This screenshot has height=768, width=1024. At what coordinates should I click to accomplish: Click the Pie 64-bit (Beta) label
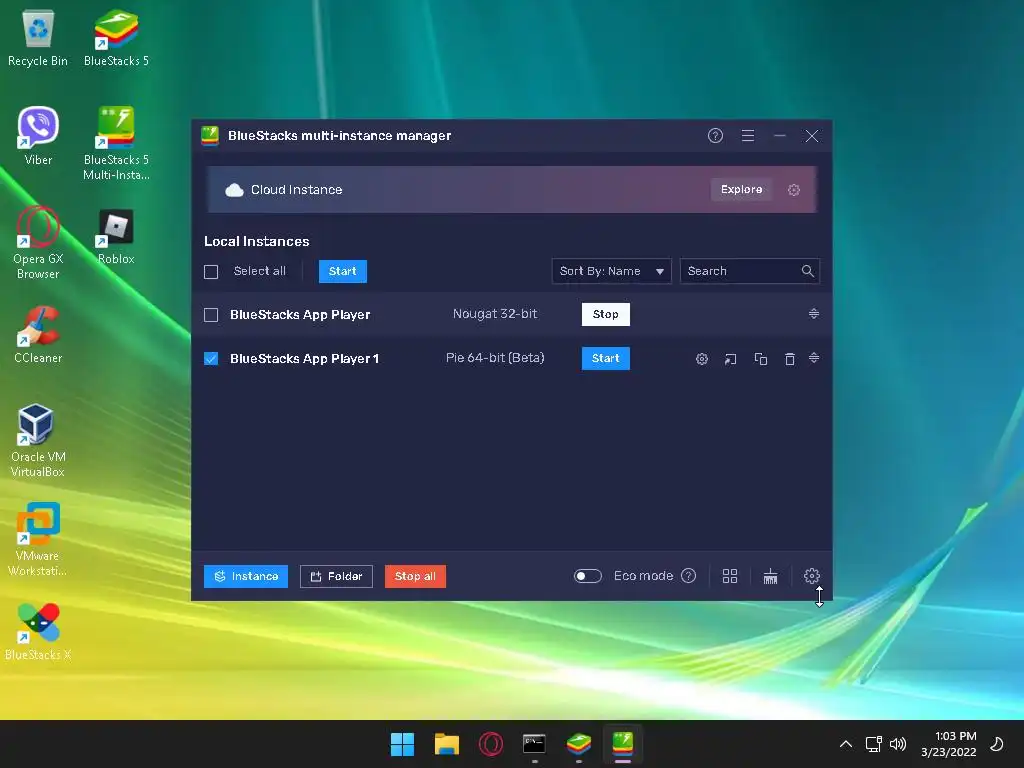[x=495, y=358]
